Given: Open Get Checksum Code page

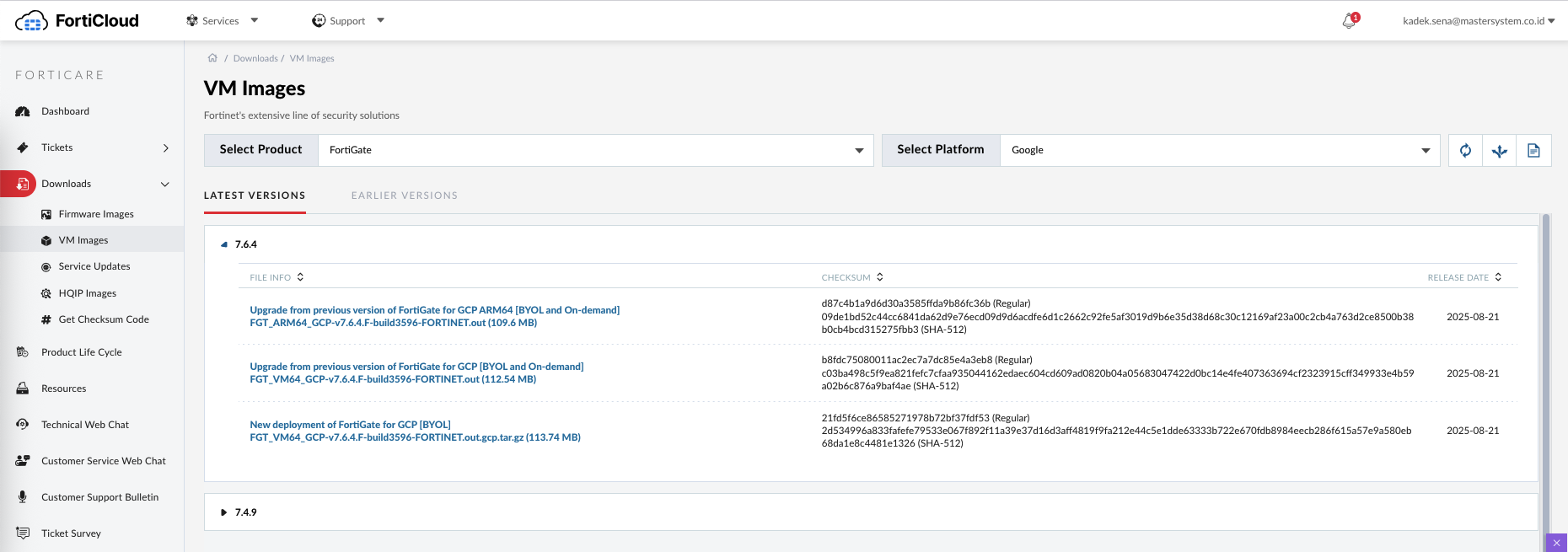Looking at the screenshot, I should click(103, 319).
